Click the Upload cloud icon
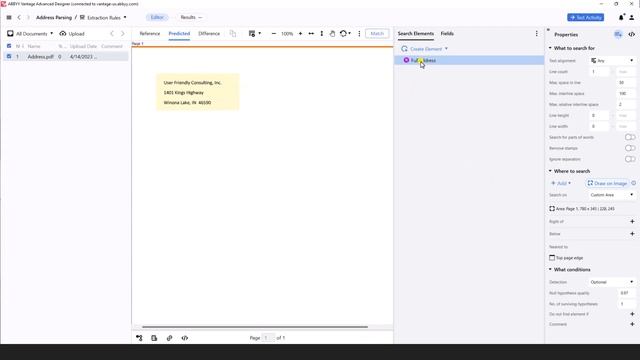Viewport: 640px width, 360px height. (63, 33)
